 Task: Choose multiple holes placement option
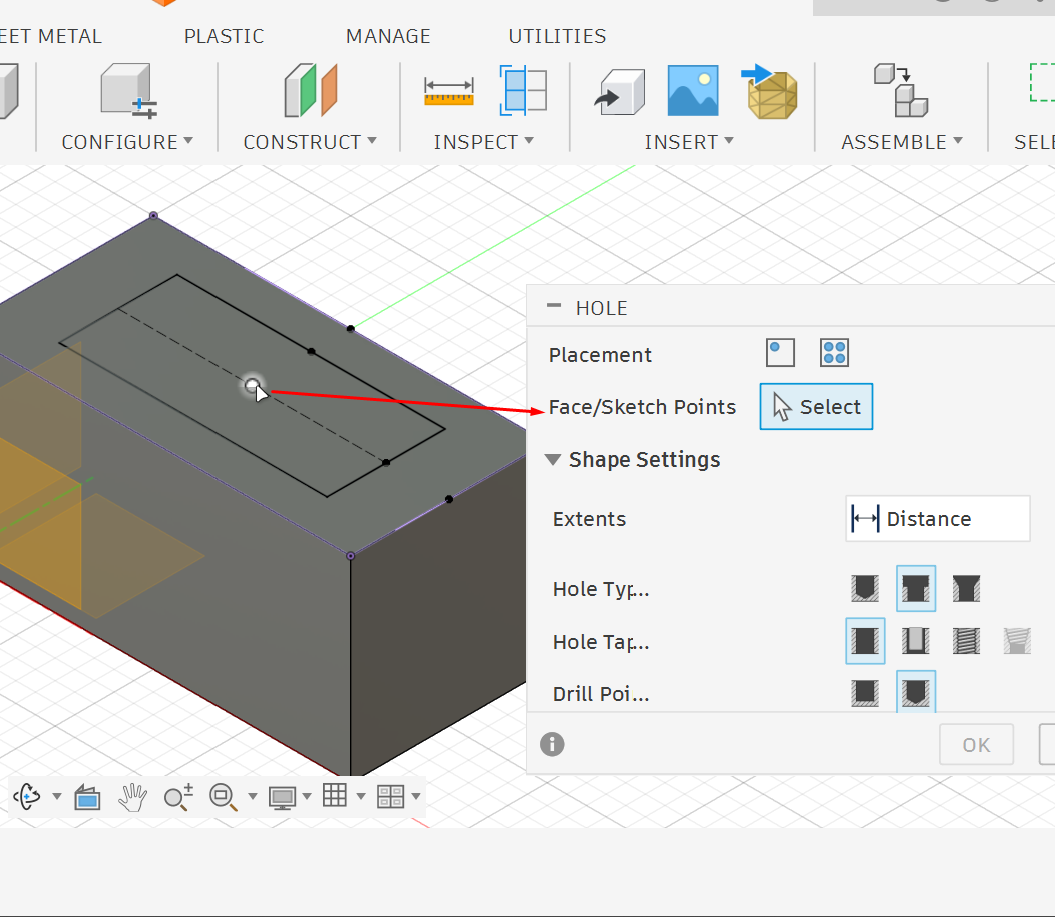point(834,353)
